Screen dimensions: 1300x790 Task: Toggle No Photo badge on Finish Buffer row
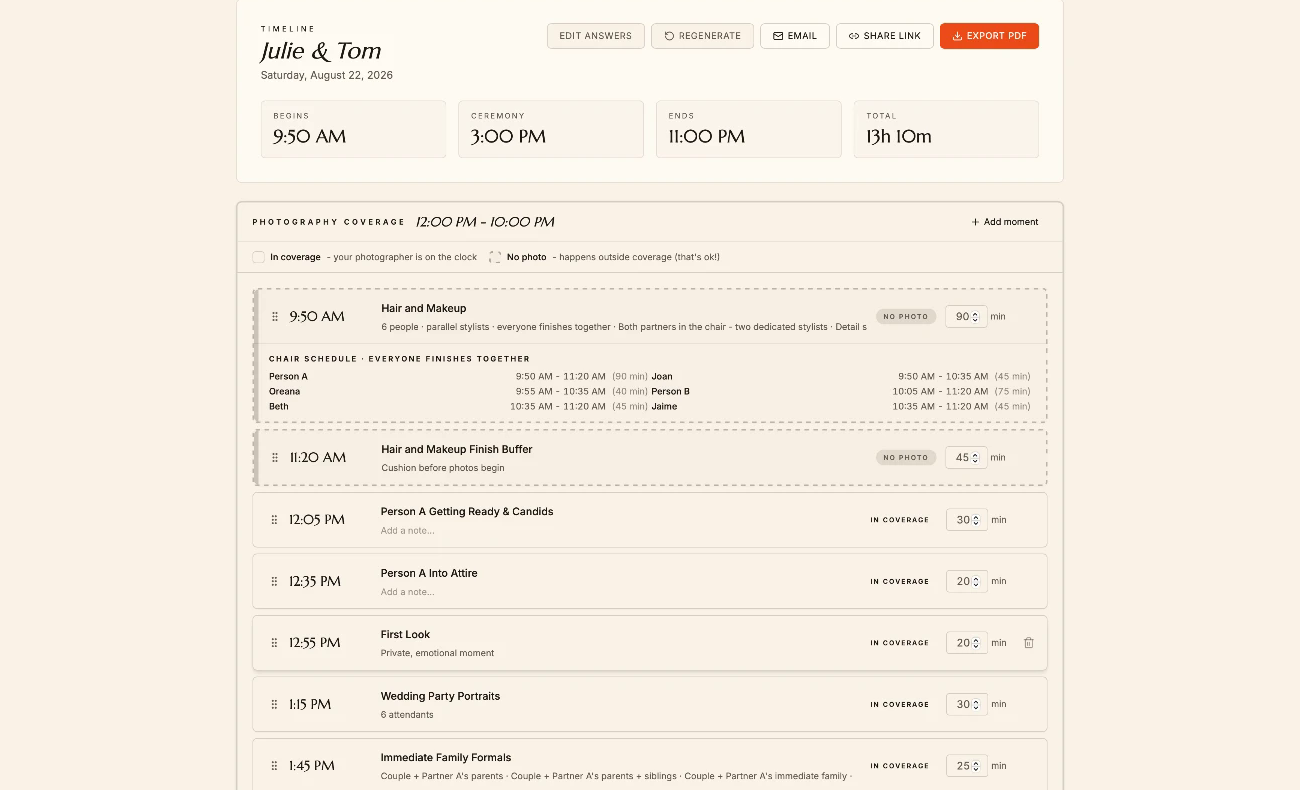[x=905, y=458]
